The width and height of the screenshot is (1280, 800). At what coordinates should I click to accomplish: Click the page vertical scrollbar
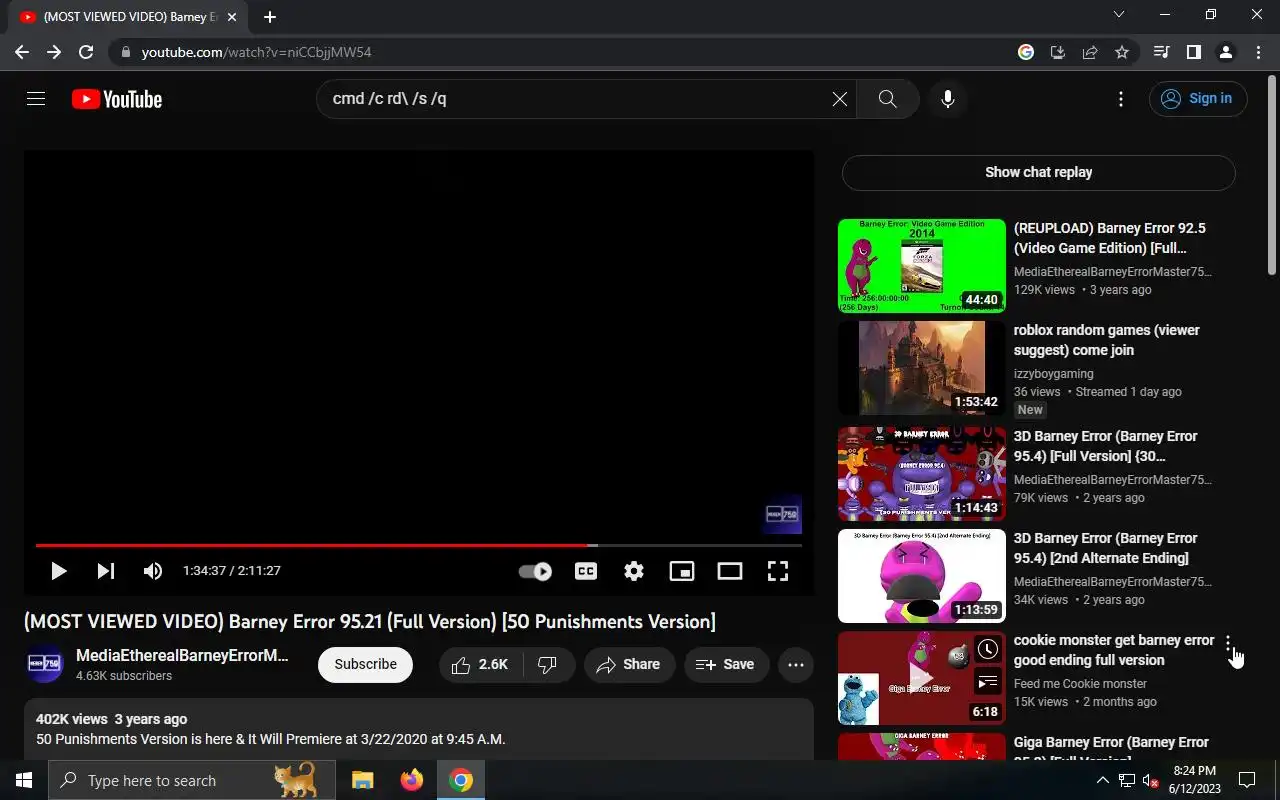(x=1272, y=173)
